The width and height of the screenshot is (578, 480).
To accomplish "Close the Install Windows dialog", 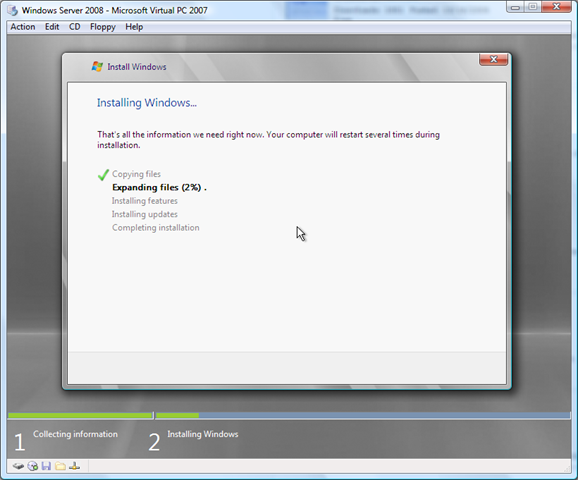I will (x=494, y=59).
